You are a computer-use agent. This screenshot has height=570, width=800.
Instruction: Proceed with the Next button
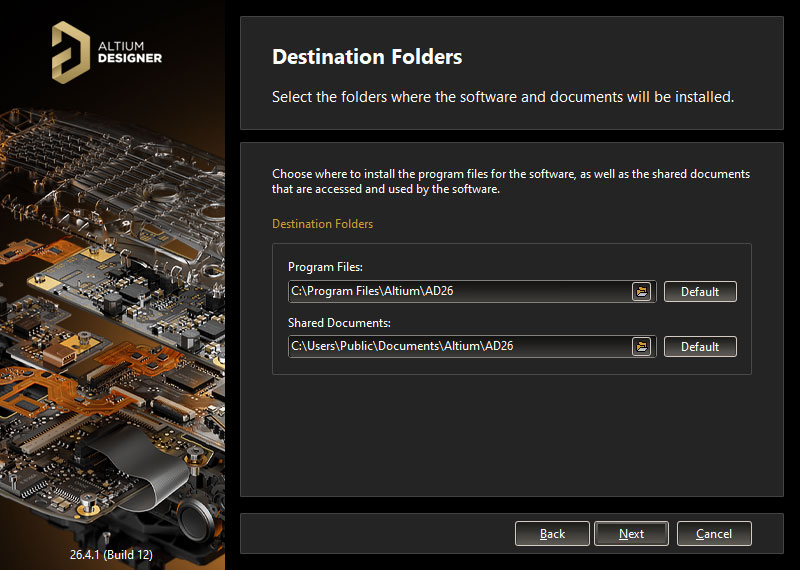pyautogui.click(x=631, y=534)
